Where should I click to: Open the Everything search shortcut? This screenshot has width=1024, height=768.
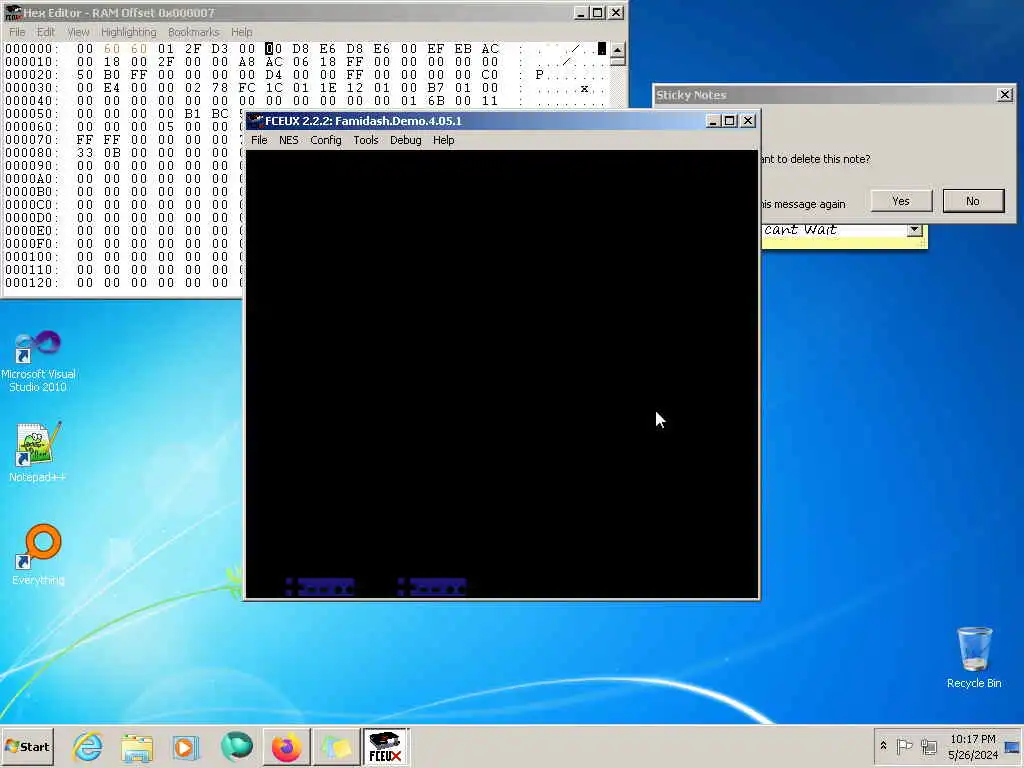pyautogui.click(x=38, y=554)
